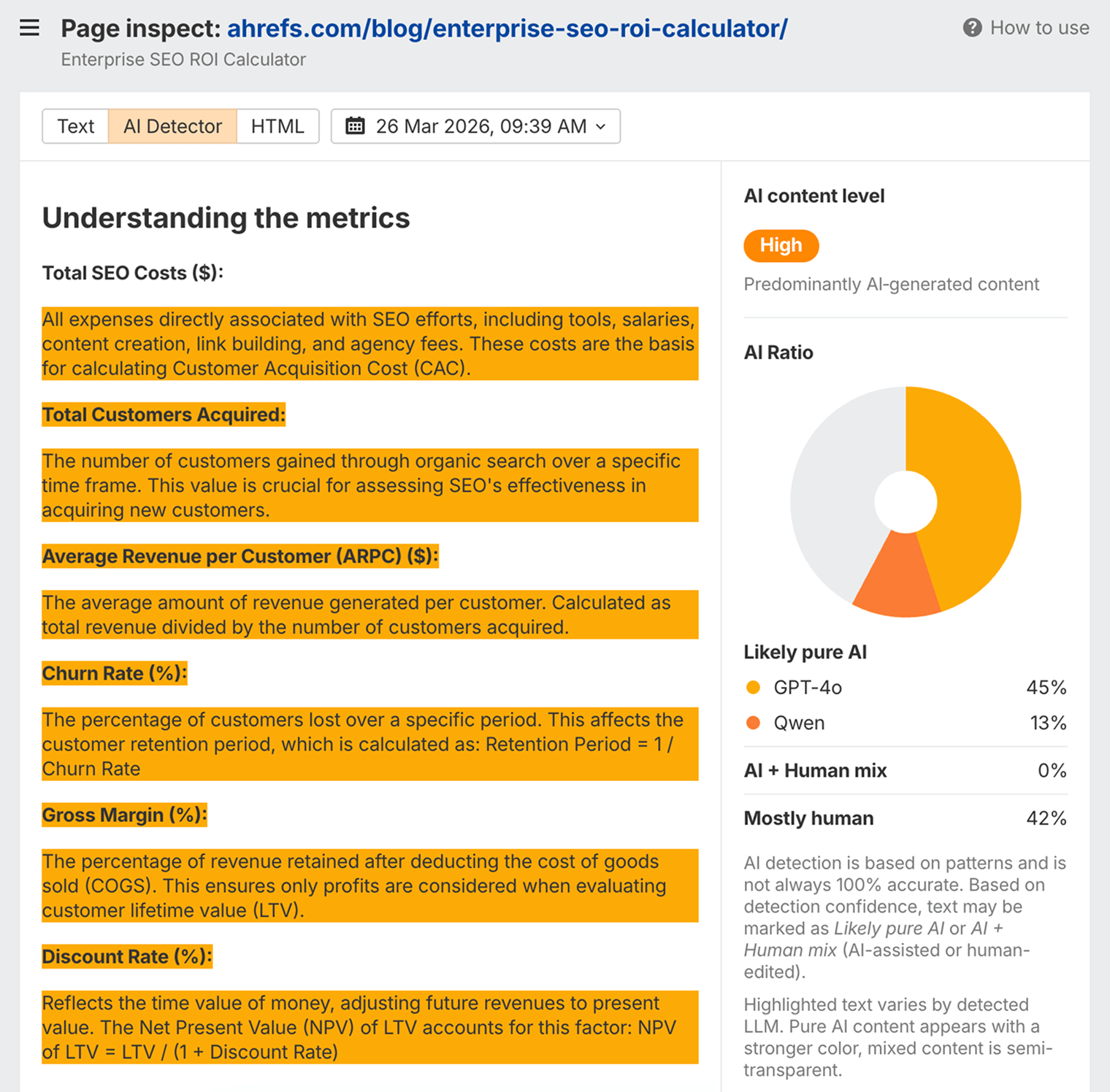The width and height of the screenshot is (1110, 1092).
Task: Click the orange Qwen legend dot
Action: (x=751, y=723)
